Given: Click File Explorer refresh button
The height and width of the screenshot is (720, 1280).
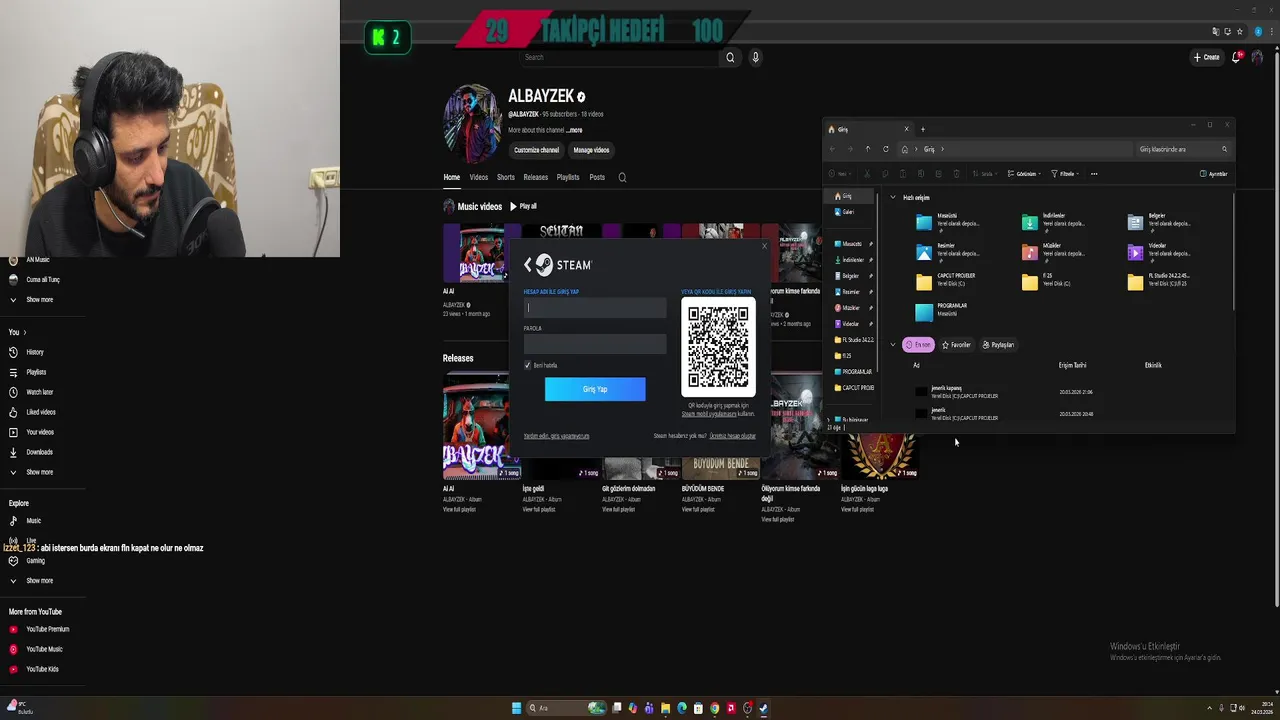Looking at the screenshot, I should click(885, 149).
